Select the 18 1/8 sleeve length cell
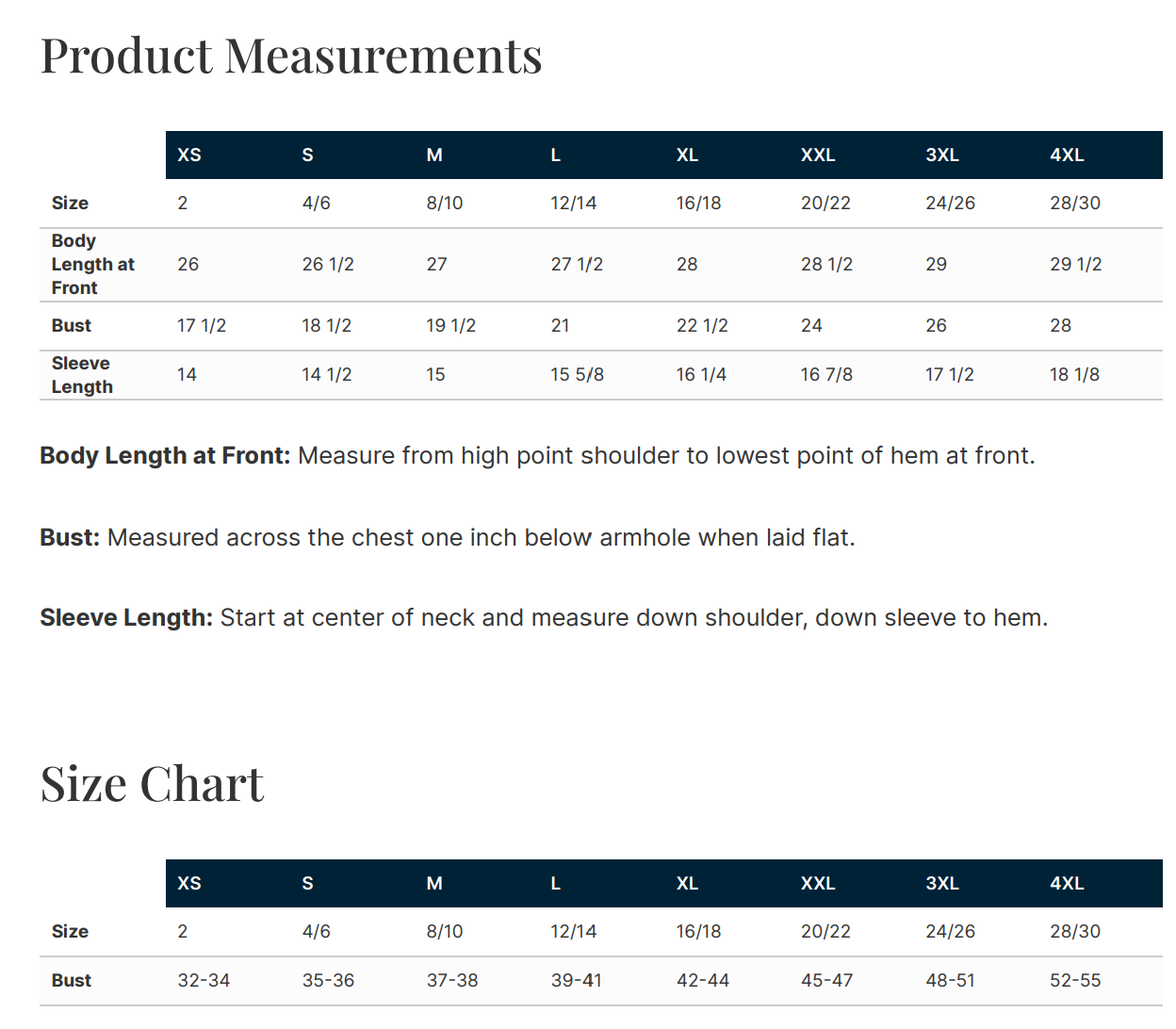Viewport: 1176px width, 1029px height. click(1075, 375)
